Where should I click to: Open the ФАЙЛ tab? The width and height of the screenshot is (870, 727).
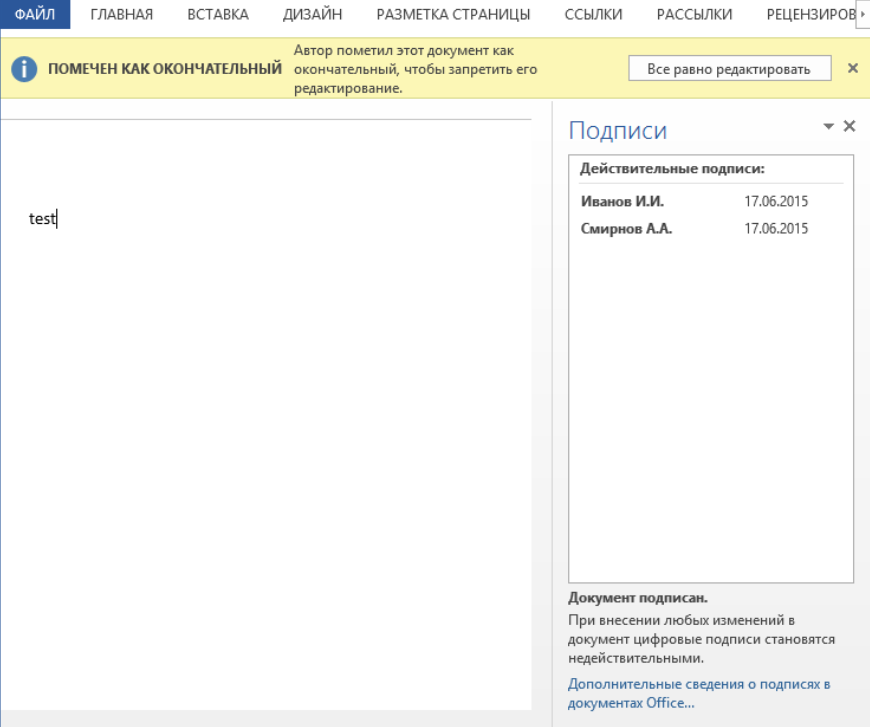[x=34, y=14]
